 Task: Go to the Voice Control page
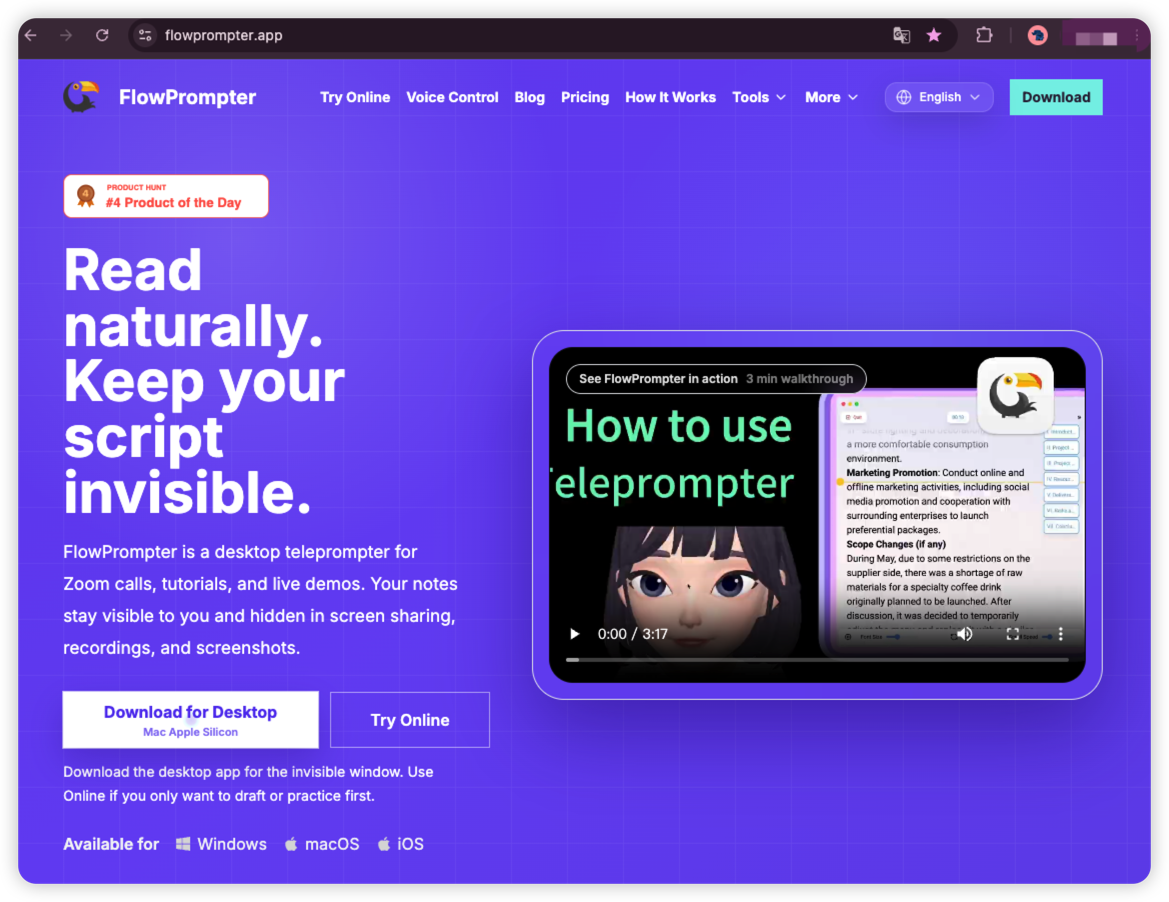click(452, 97)
